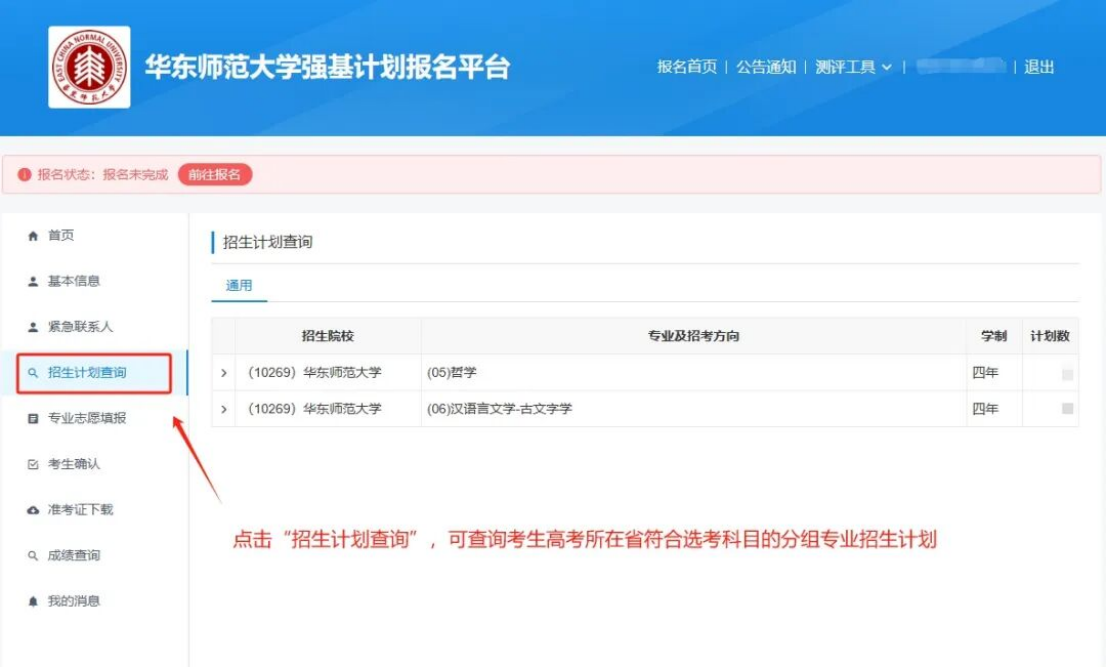Screen dimensions: 1106x667
Task: Click the cloud icon beside 准考证下载
Action: pyautogui.click(x=33, y=510)
